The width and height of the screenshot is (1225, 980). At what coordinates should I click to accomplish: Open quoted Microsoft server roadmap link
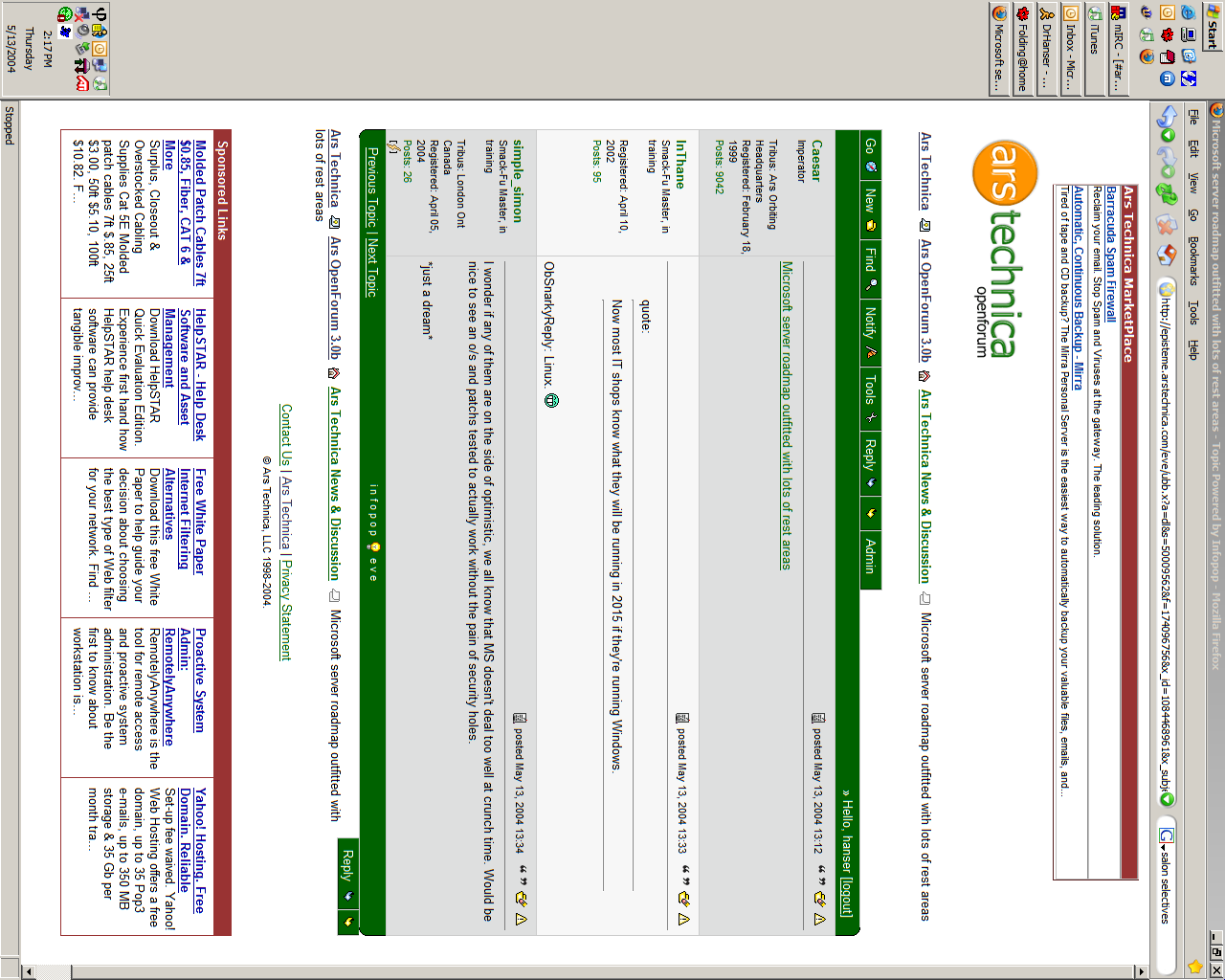coord(787,415)
